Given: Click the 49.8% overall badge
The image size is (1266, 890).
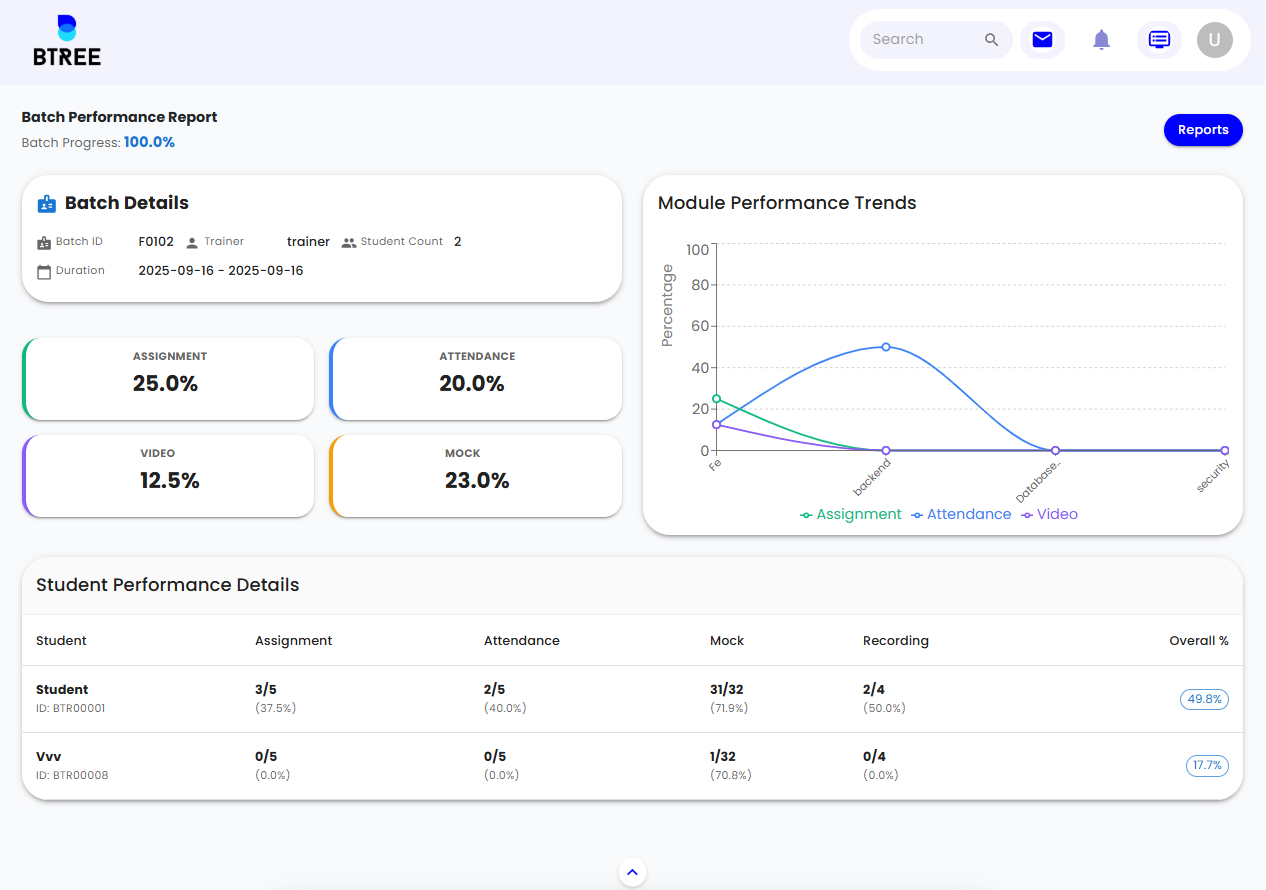Looking at the screenshot, I should pyautogui.click(x=1204, y=699).
